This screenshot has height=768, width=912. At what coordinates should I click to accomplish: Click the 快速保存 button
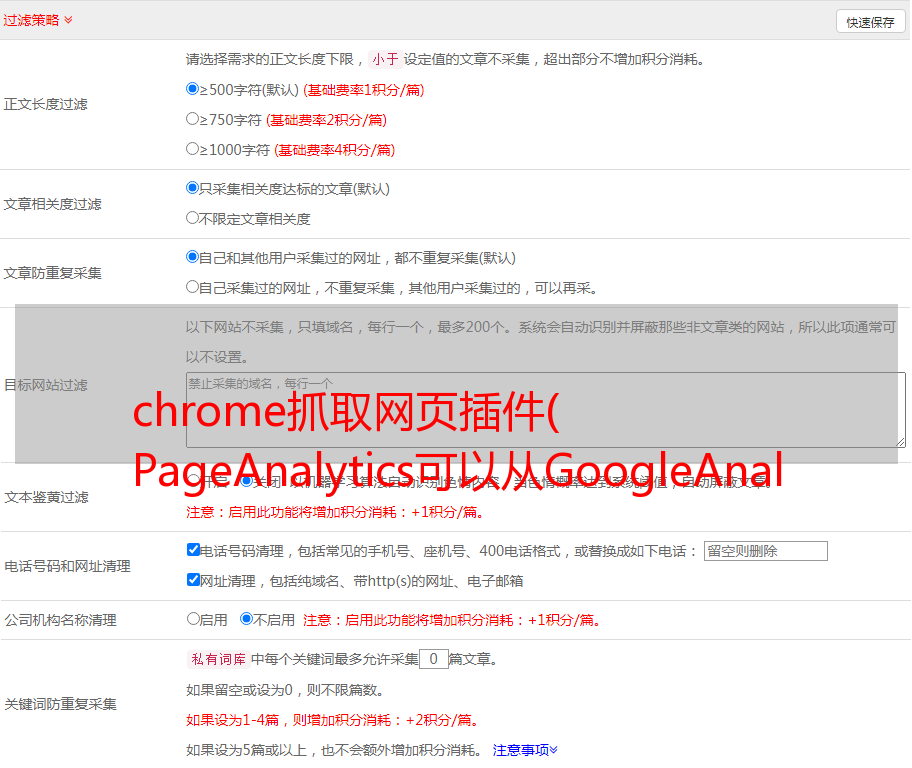(870, 22)
